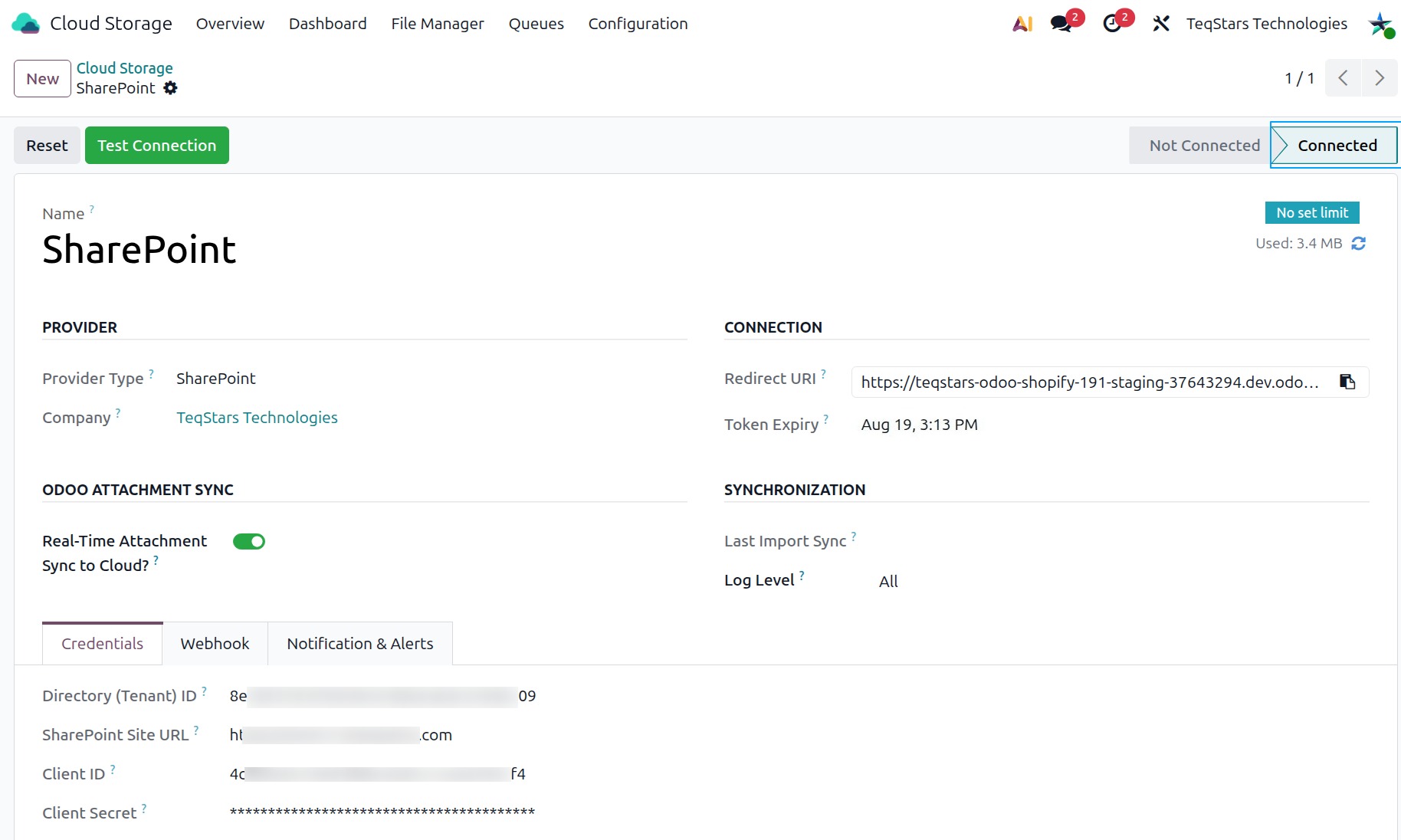Show help tooltip for Client ID
This screenshot has height=840, width=1401.
click(113, 769)
